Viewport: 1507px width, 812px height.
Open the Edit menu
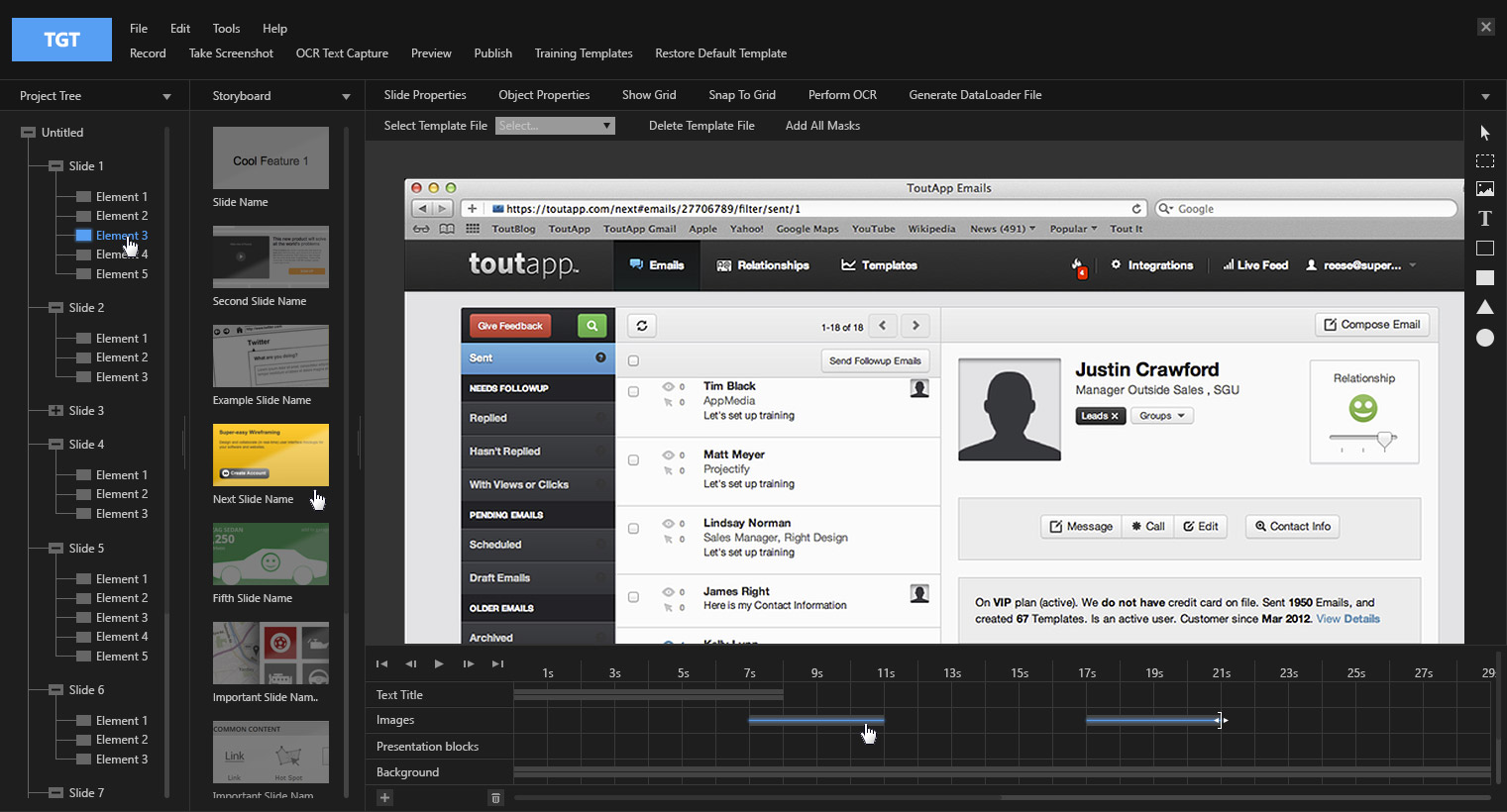180,29
